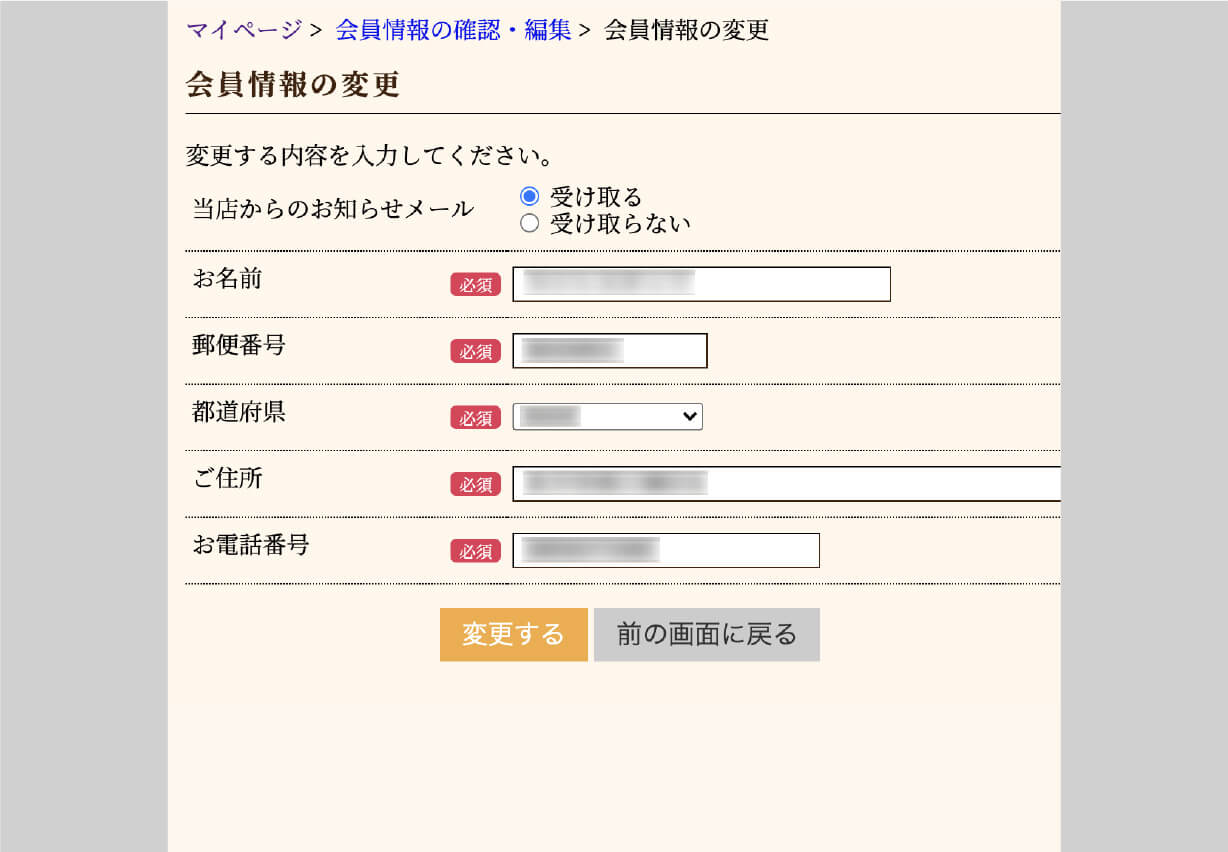Click the 当店からのお知らせメール row label

point(333,210)
